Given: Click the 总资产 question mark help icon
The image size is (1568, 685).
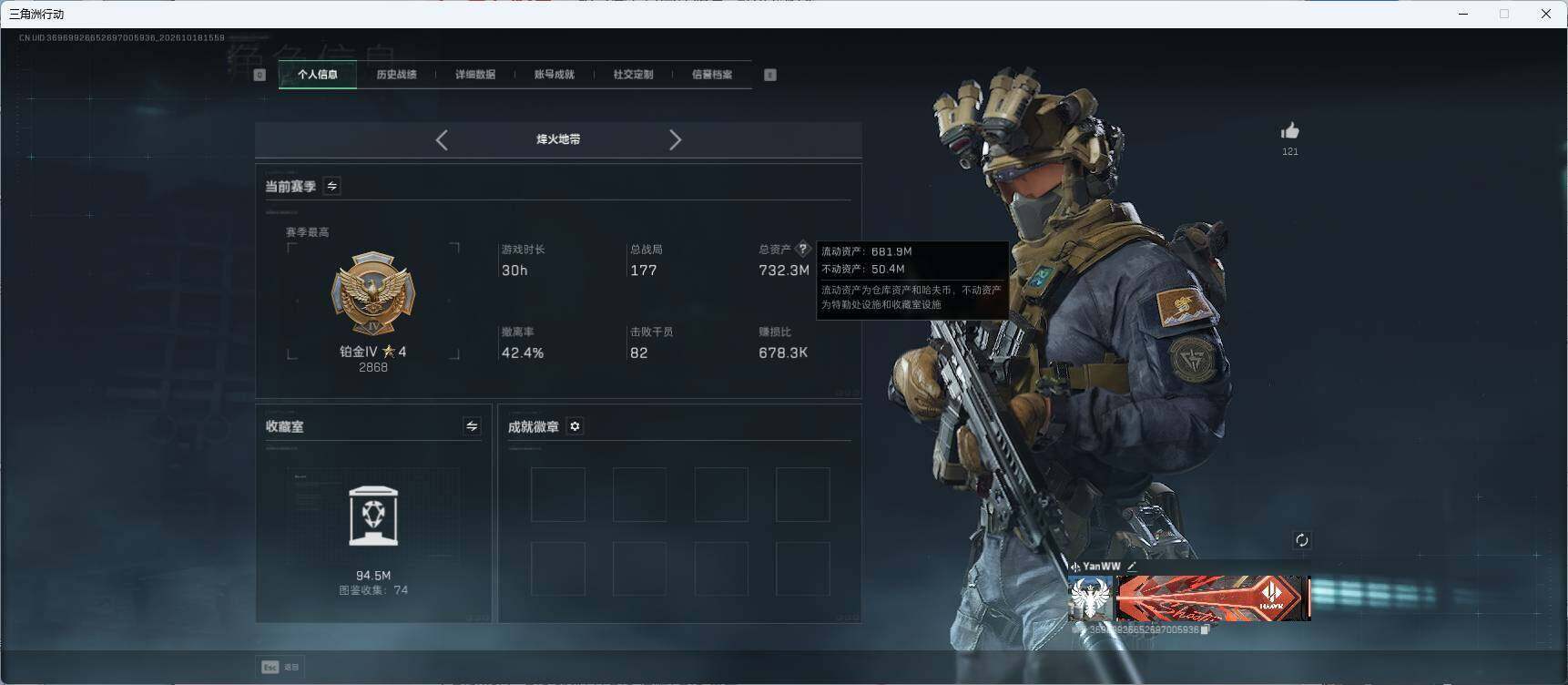Looking at the screenshot, I should (802, 249).
